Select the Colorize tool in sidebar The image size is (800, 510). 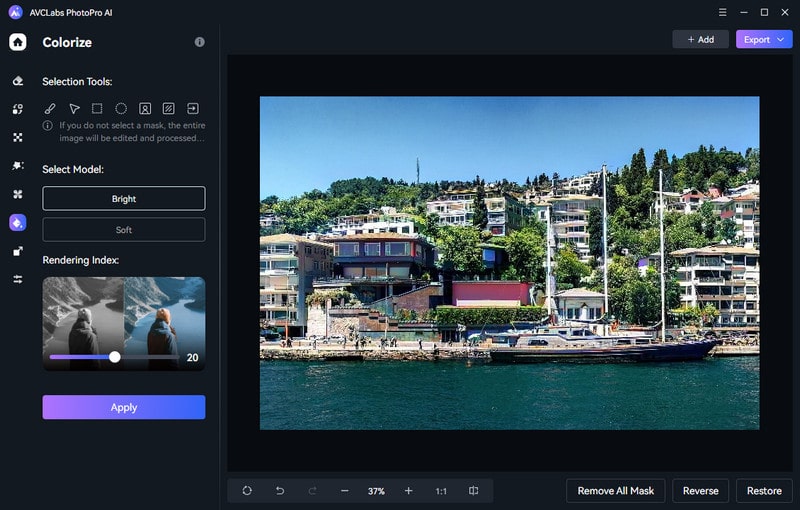coord(18,222)
